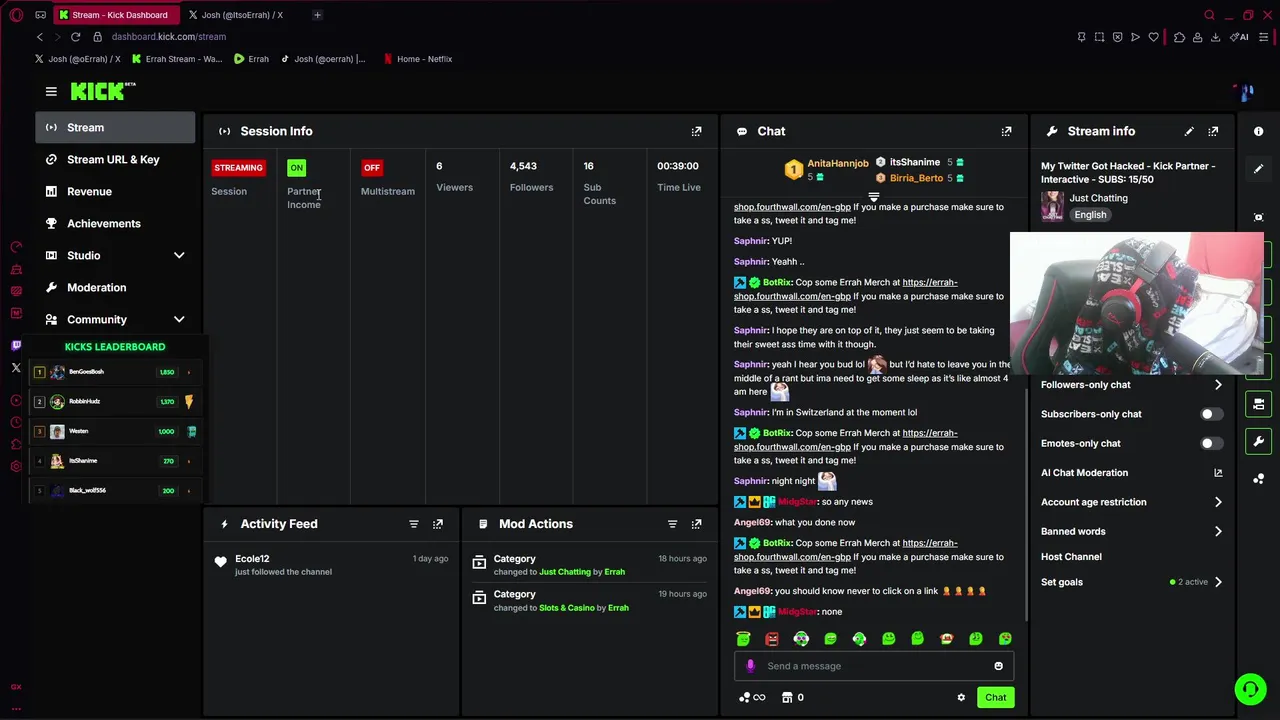
Task: Click in the Send a message field
Action: tap(875, 666)
